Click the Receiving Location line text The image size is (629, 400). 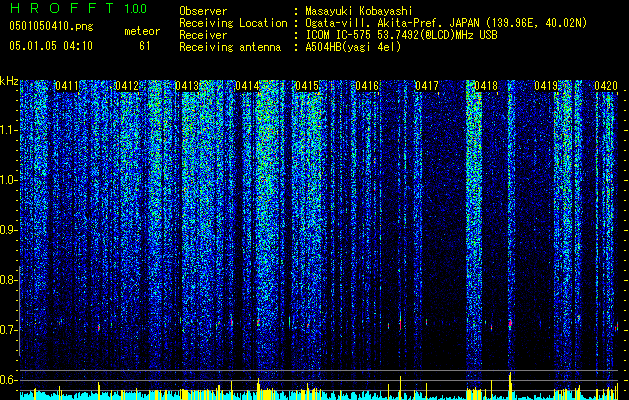coord(383,24)
